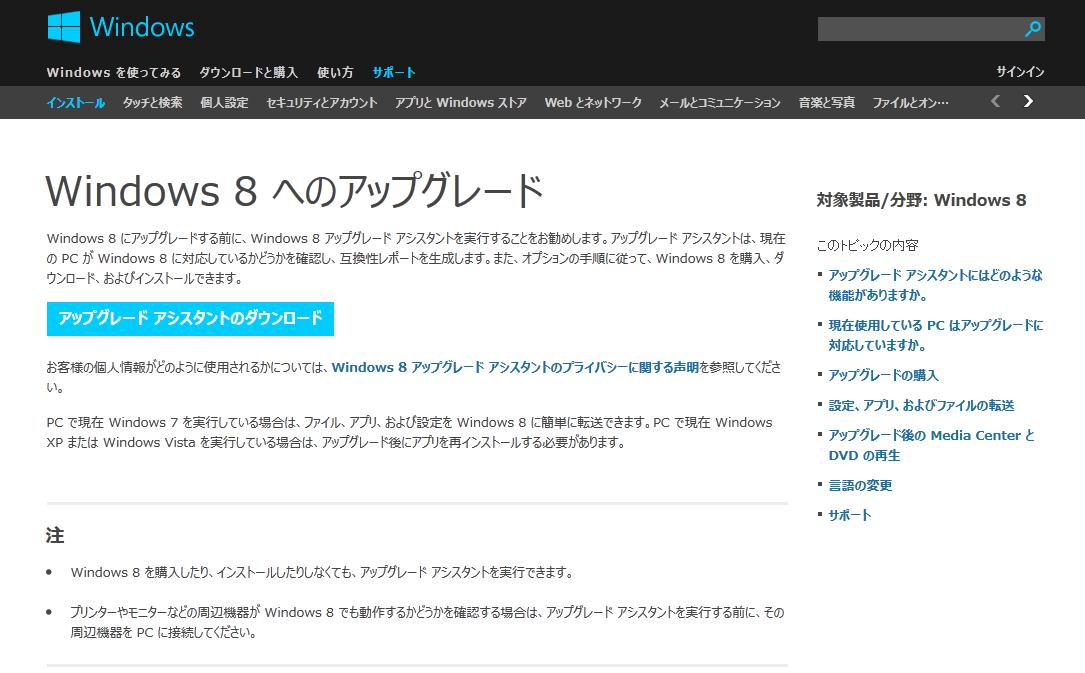Open the 使い方 menu
Viewport: 1085px width, 673px height.
[335, 72]
